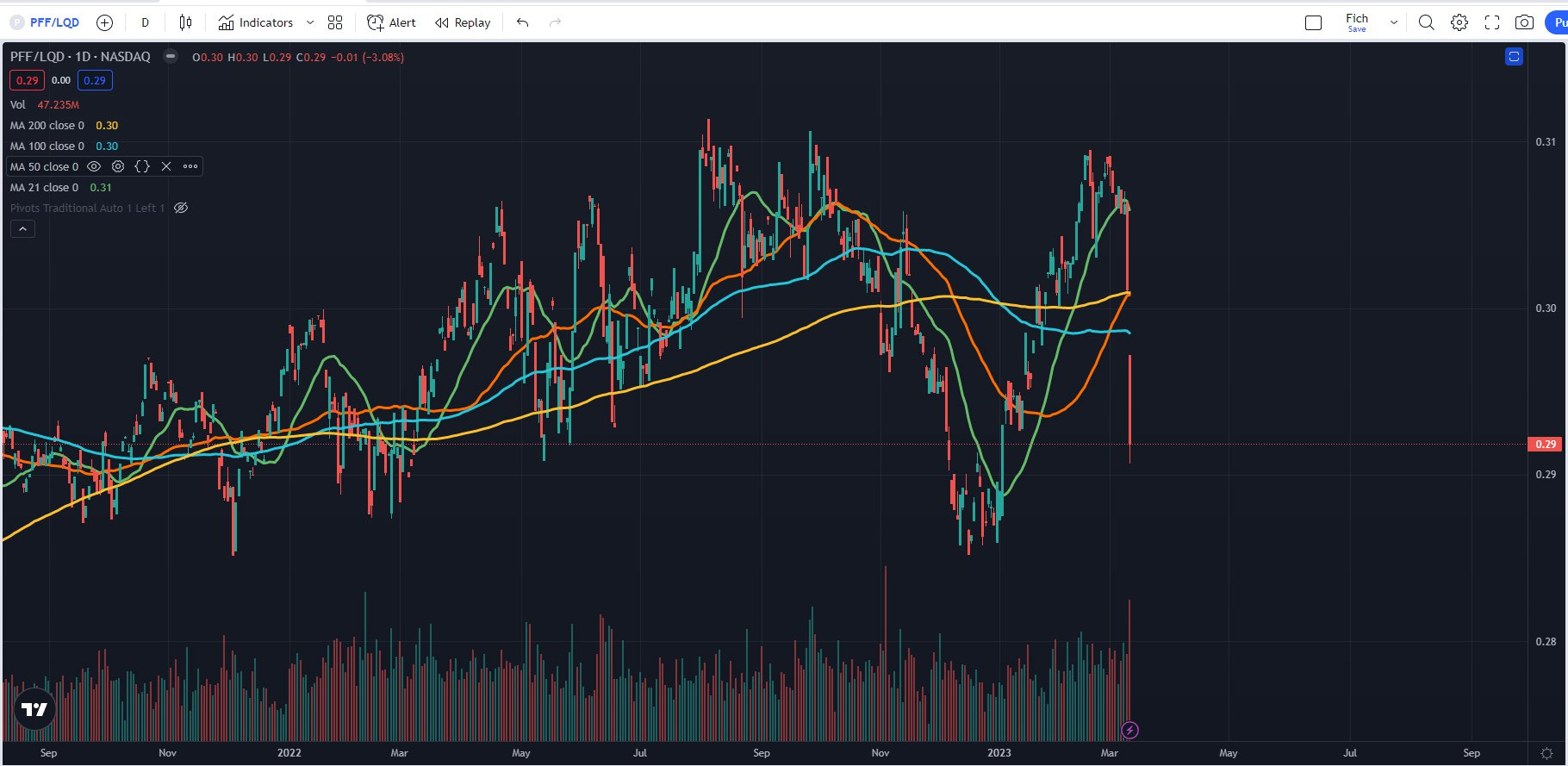Open MA 50 source code braces icon

[x=142, y=166]
